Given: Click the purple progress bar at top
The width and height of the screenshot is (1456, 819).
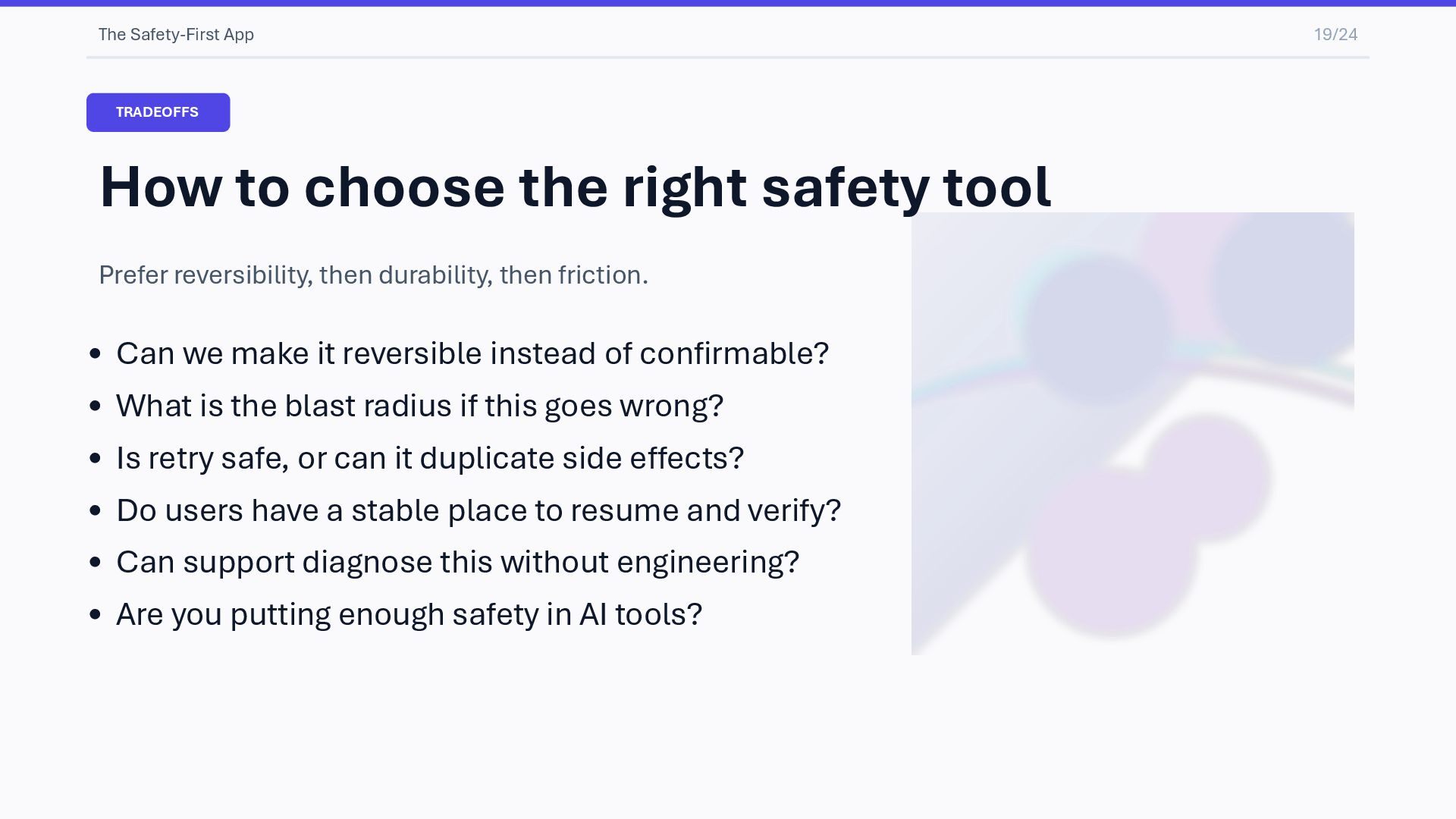Looking at the screenshot, I should [728, 3].
